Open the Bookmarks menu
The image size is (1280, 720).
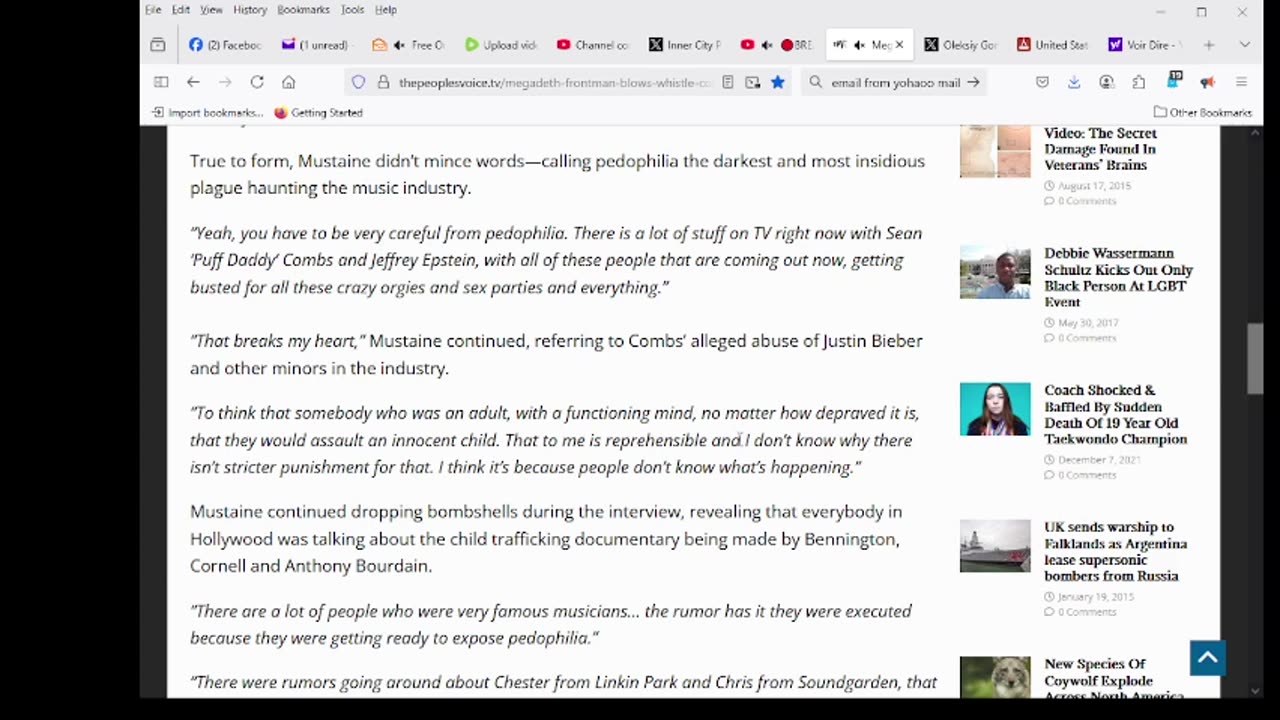[x=303, y=10]
